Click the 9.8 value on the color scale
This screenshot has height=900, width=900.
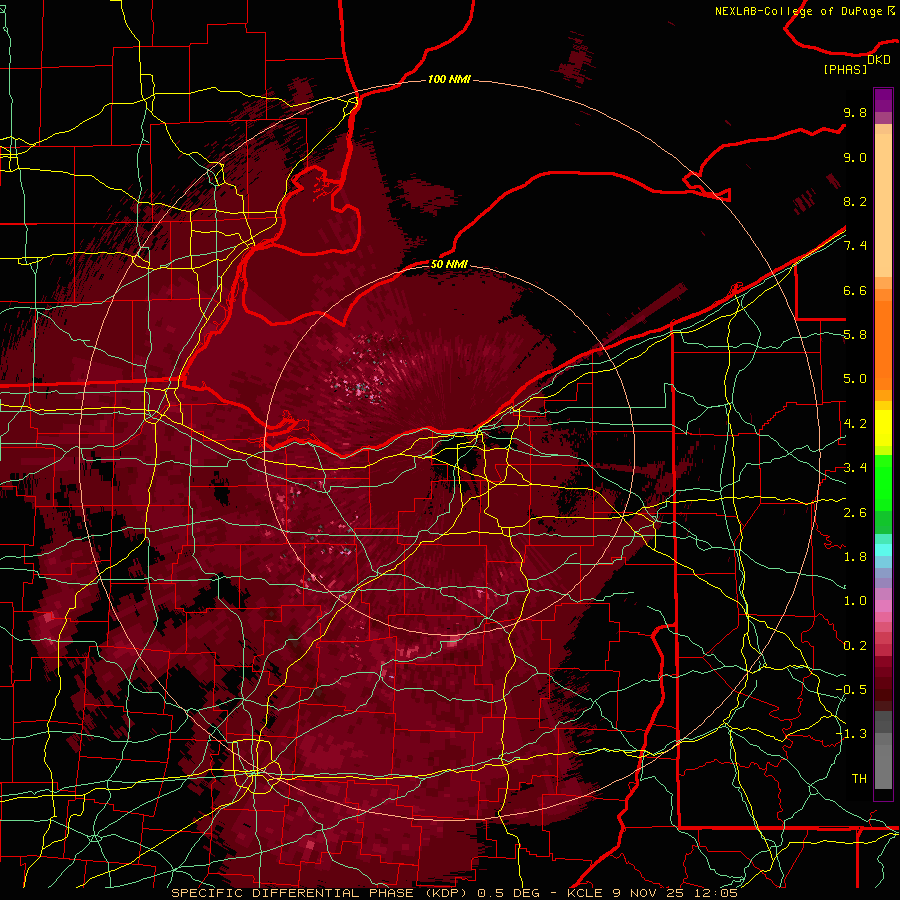(x=855, y=112)
